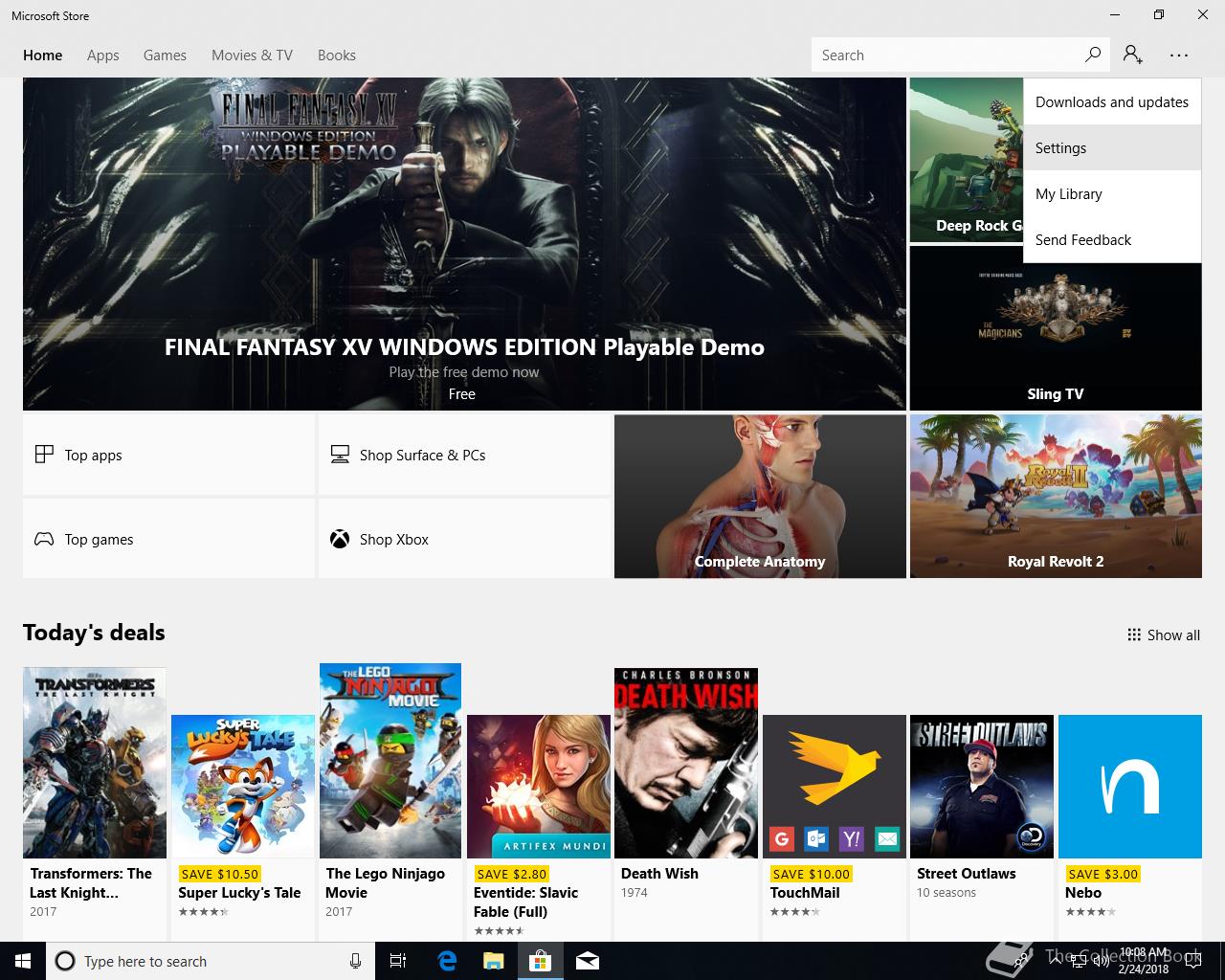
Task: Switch to the Home tab
Action: point(43,56)
